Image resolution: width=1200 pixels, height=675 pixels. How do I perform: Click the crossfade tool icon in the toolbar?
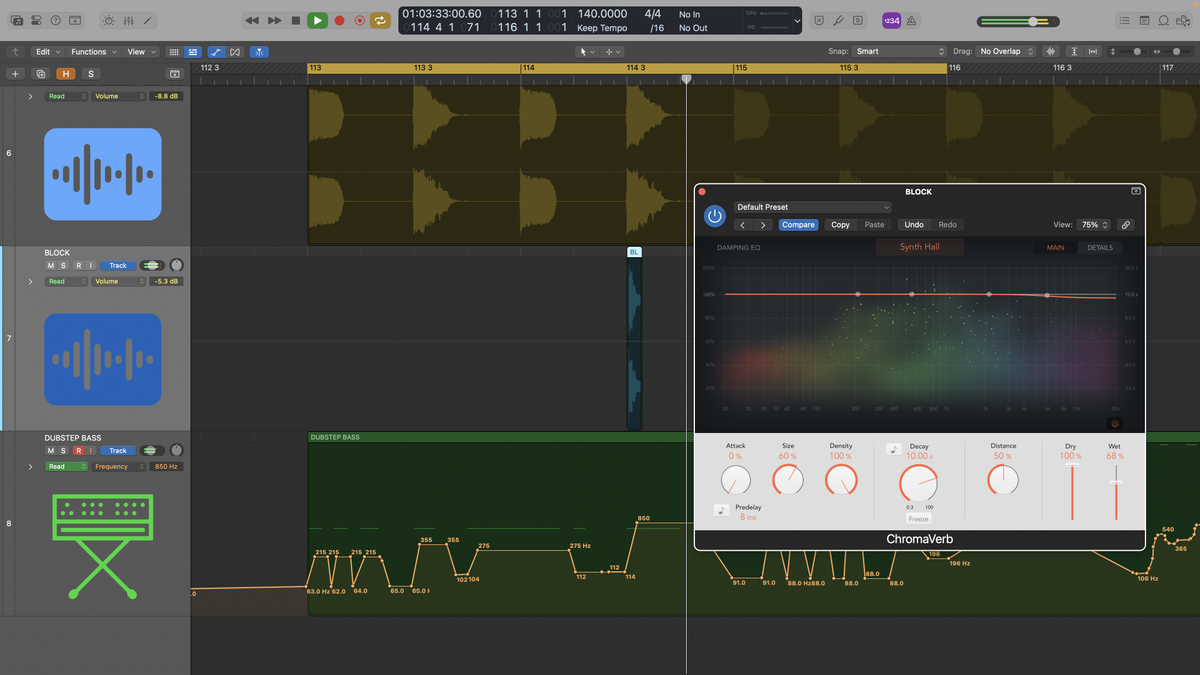click(x=234, y=51)
